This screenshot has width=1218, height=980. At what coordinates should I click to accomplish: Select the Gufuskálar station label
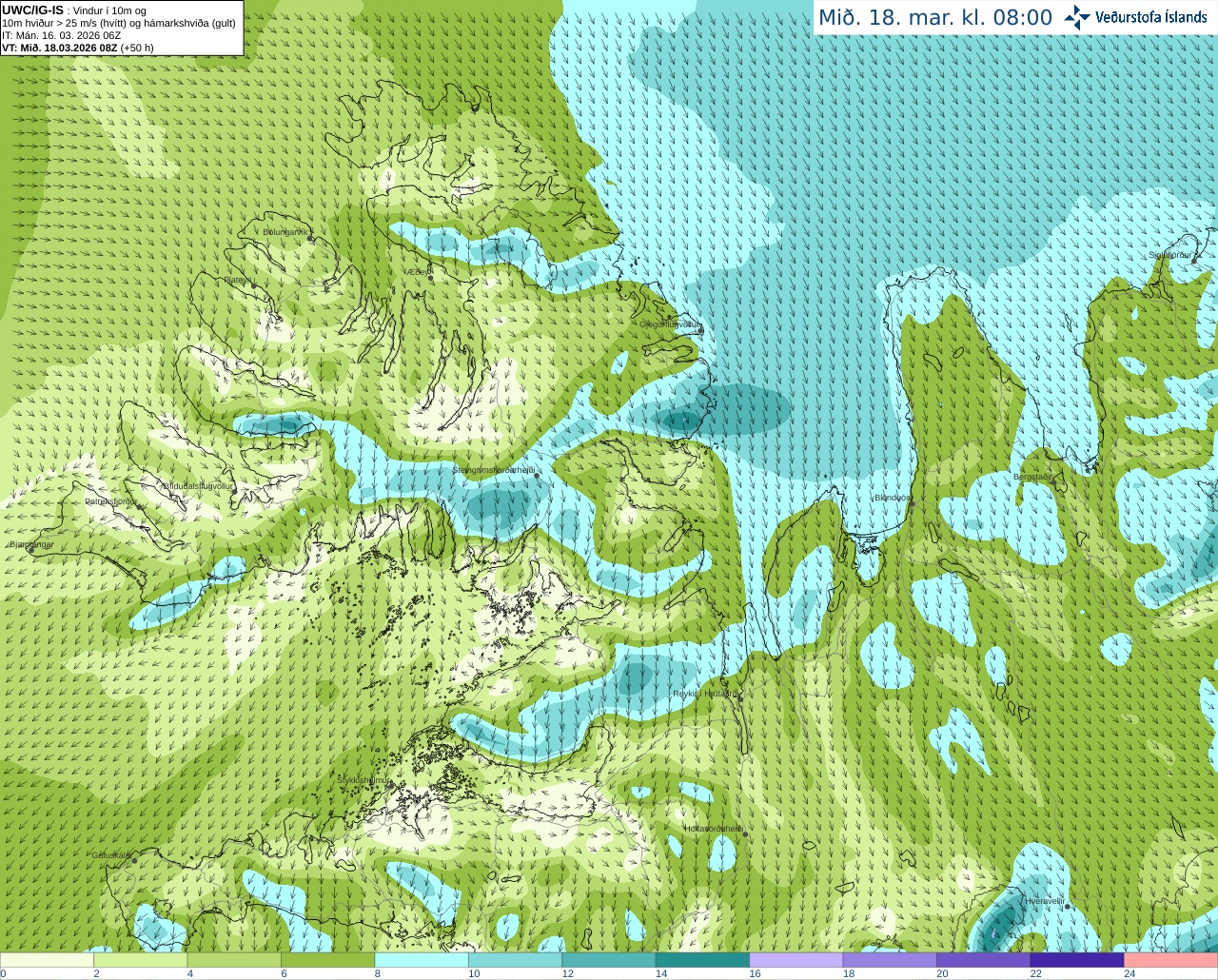110,854
